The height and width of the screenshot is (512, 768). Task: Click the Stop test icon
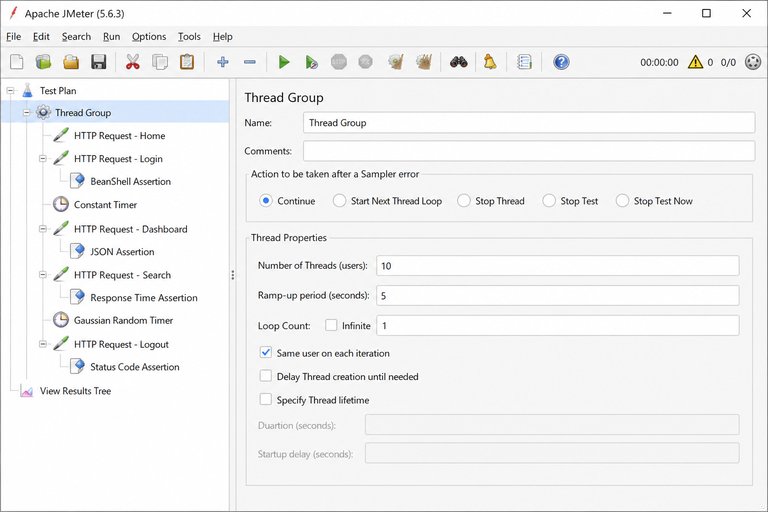pyautogui.click(x=338, y=62)
